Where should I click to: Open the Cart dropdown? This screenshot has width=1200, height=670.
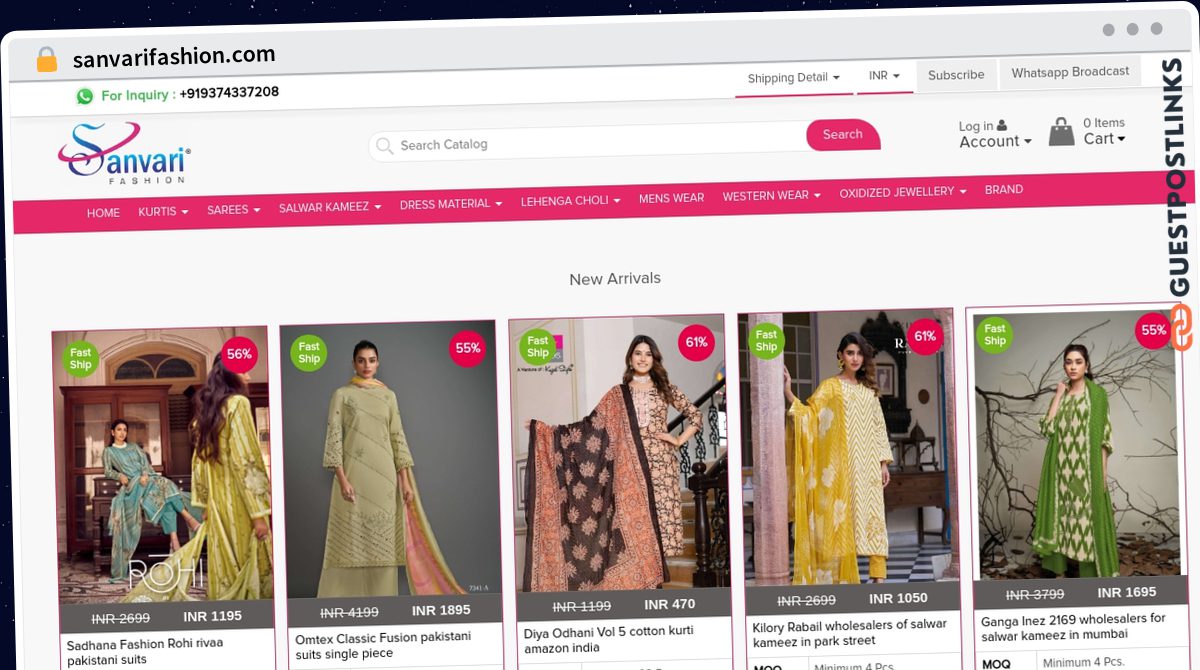[1104, 139]
